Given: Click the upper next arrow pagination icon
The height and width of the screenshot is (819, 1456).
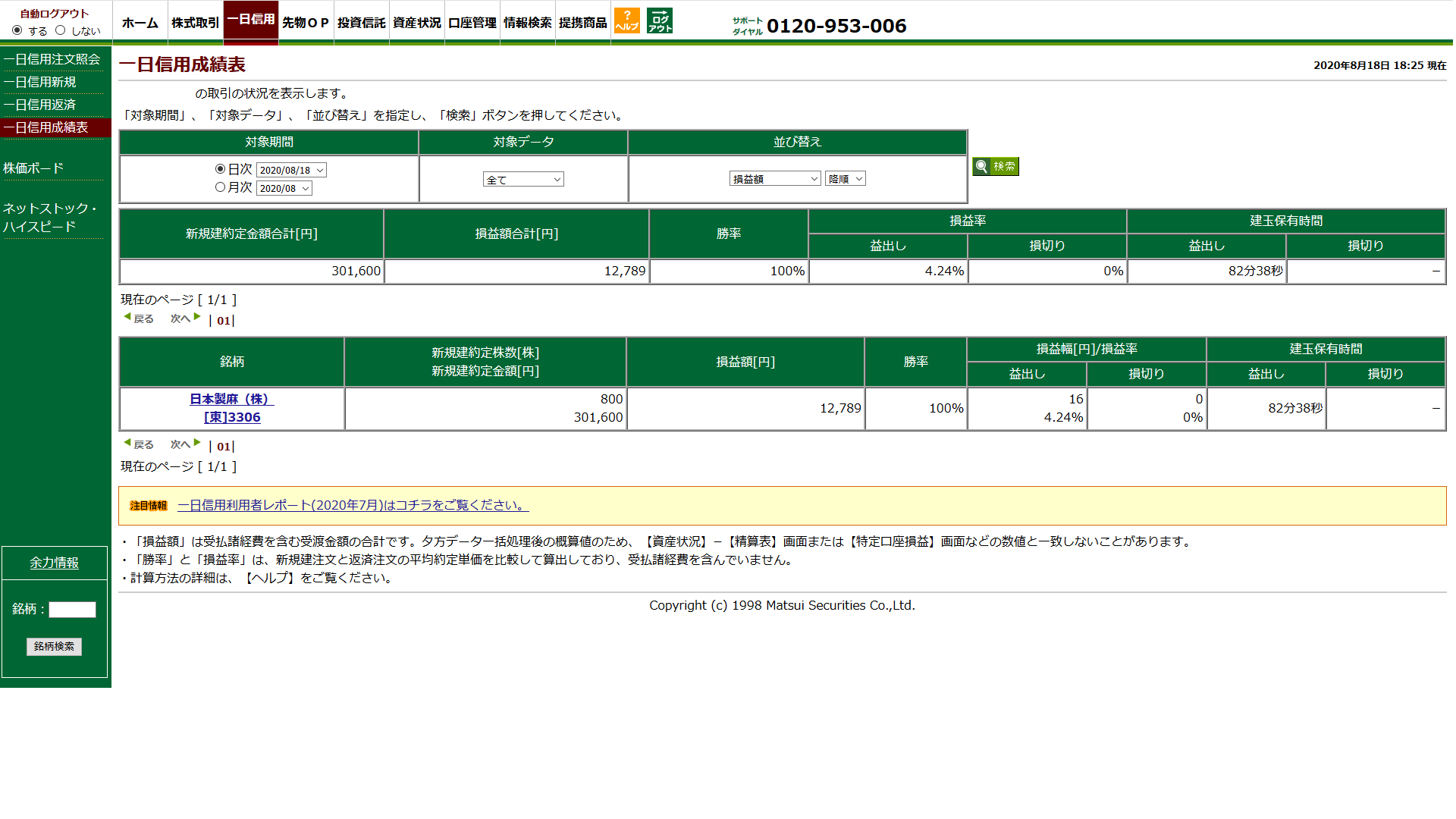Looking at the screenshot, I should (197, 317).
